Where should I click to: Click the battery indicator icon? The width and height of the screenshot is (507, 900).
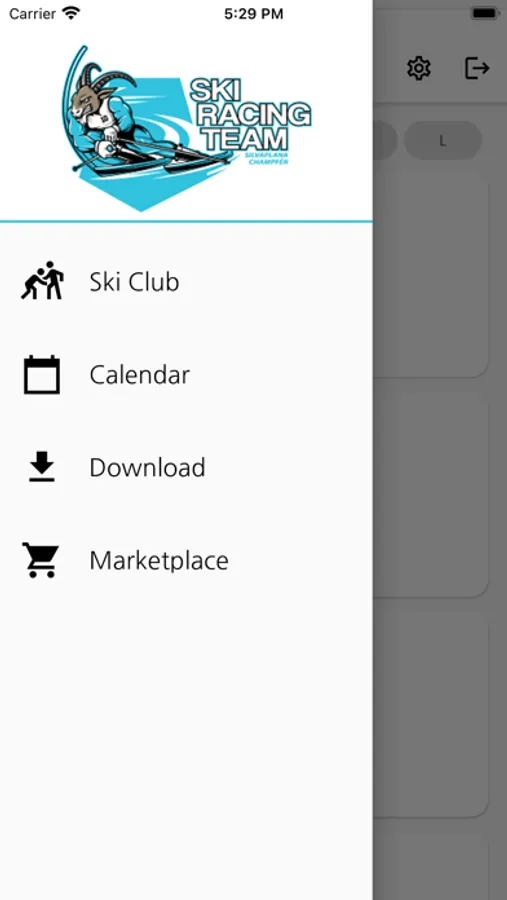485,13
